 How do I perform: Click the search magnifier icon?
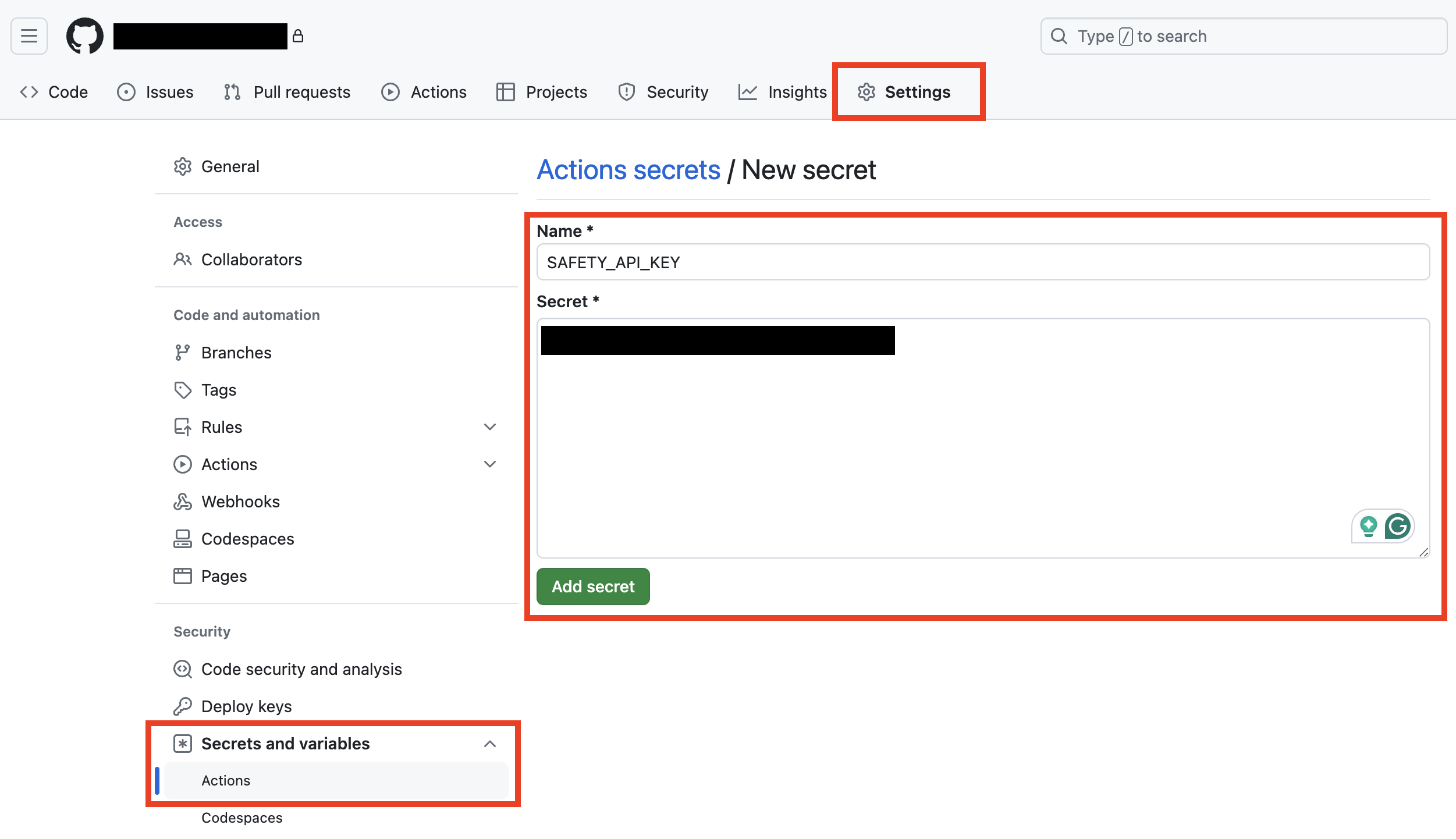click(x=1059, y=36)
